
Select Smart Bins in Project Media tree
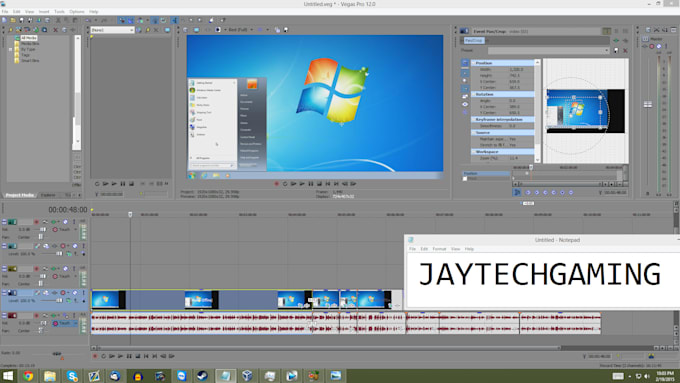tap(30, 61)
